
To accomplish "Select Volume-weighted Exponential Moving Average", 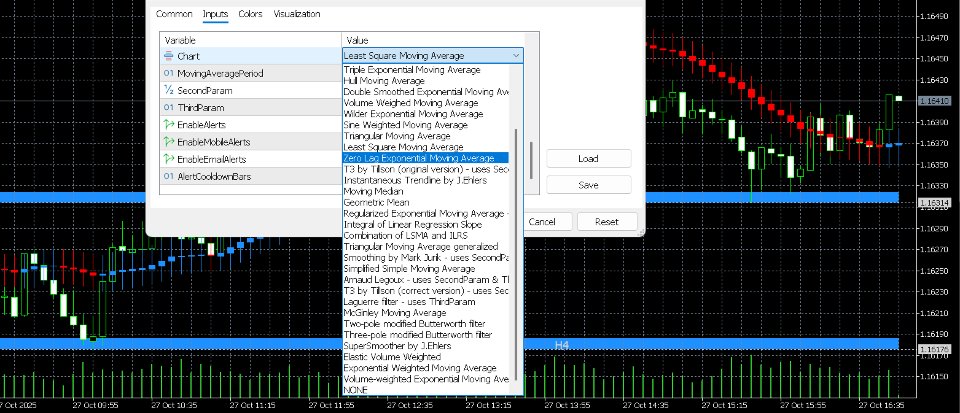I will tap(426, 379).
